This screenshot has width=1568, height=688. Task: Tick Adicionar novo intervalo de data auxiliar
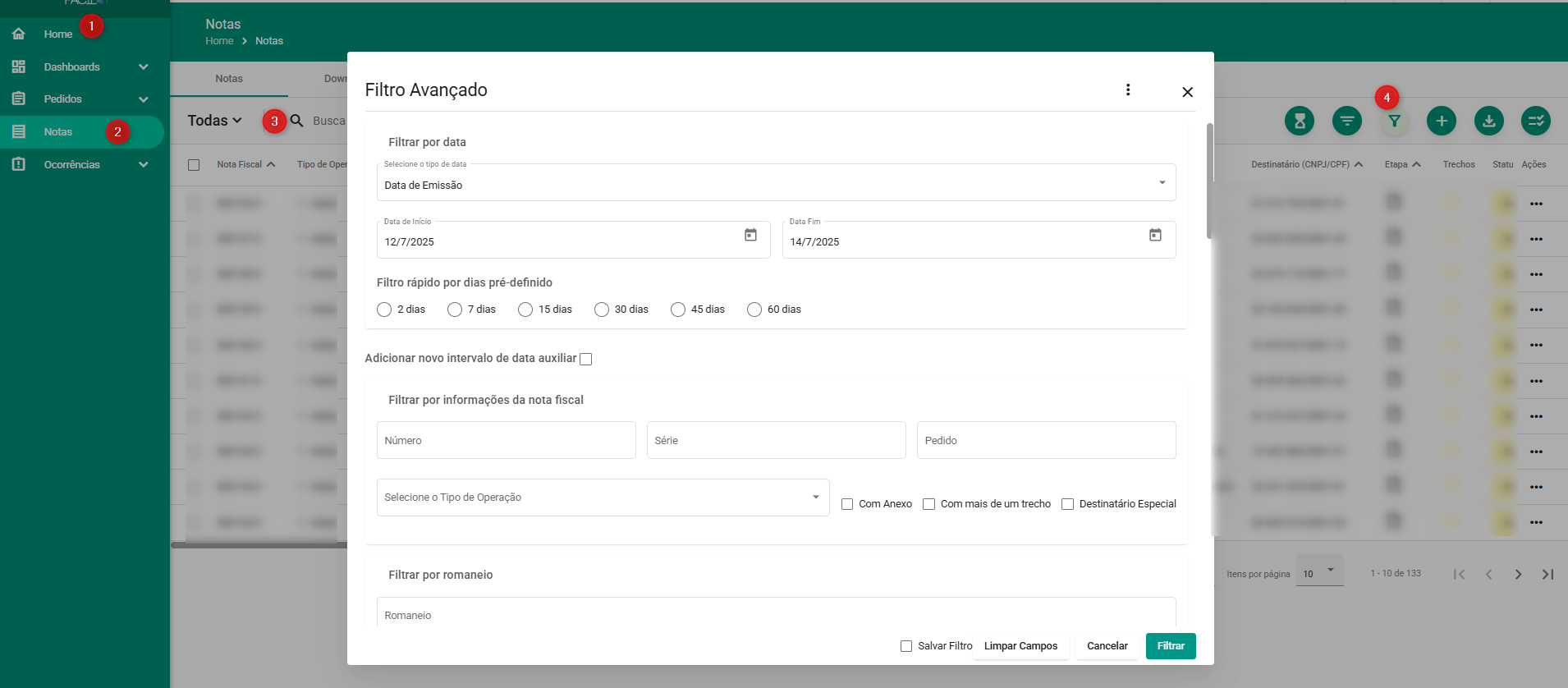pyautogui.click(x=585, y=359)
